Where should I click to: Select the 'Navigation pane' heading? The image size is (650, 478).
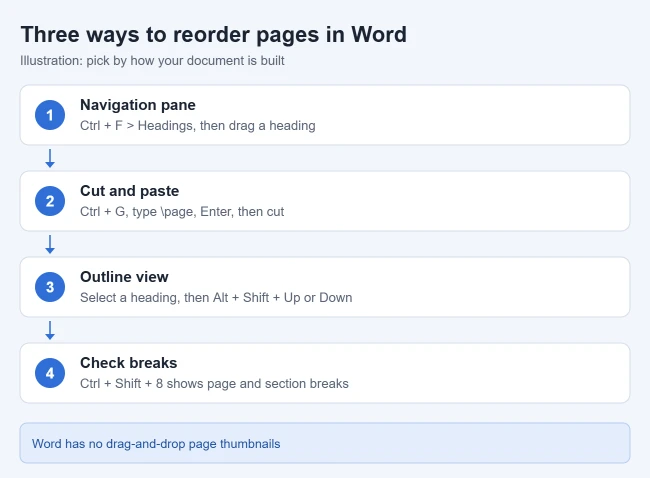[138, 105]
